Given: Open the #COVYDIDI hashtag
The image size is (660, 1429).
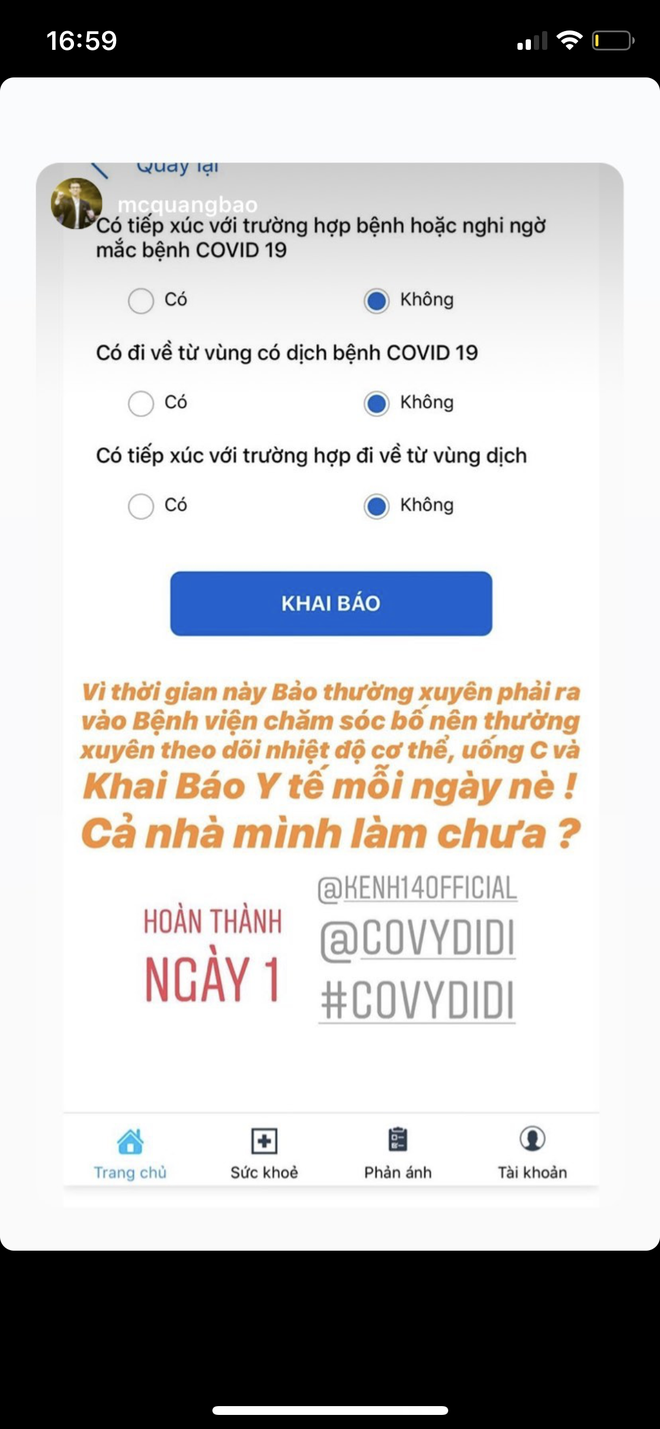Looking at the screenshot, I should point(417,1001).
